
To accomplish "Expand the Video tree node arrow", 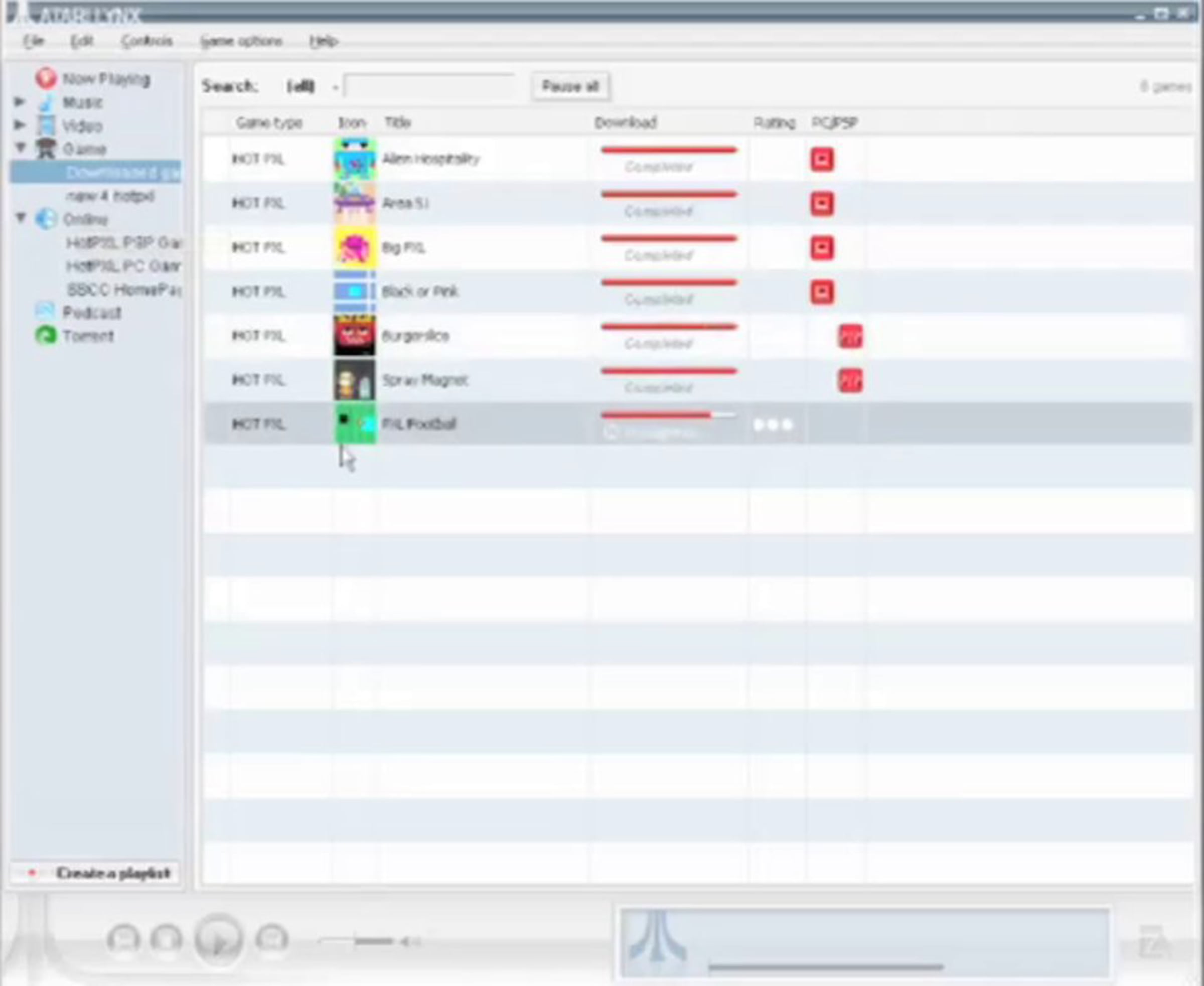I will pyautogui.click(x=20, y=125).
